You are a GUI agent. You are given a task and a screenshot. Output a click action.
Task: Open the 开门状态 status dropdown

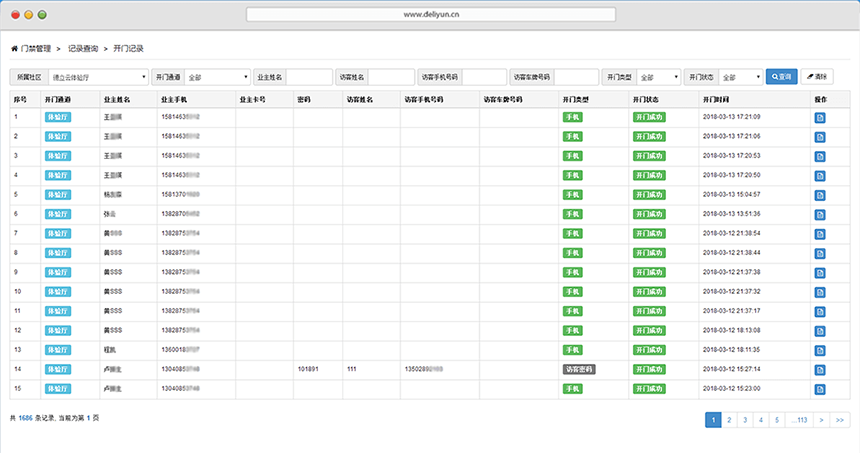click(741, 77)
